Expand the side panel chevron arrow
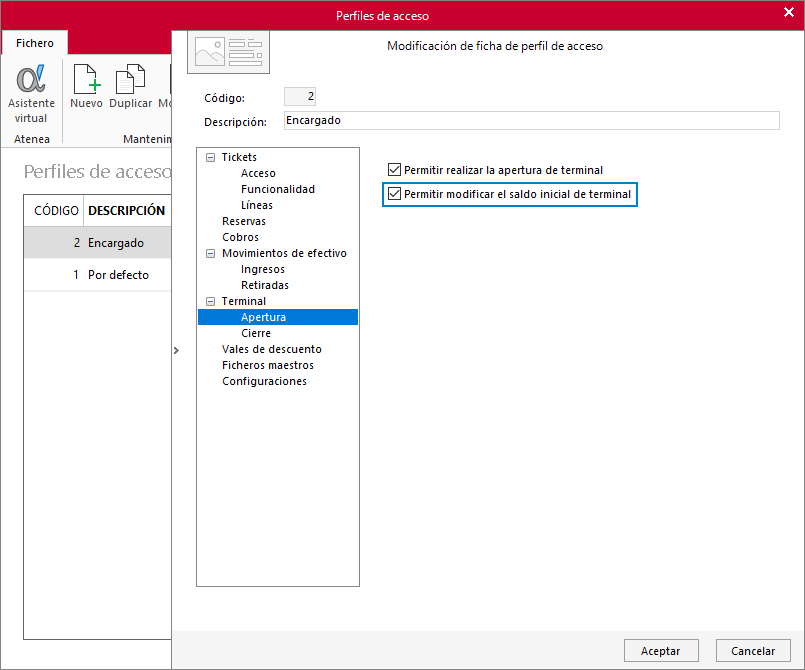The height and width of the screenshot is (670, 805). point(176,350)
